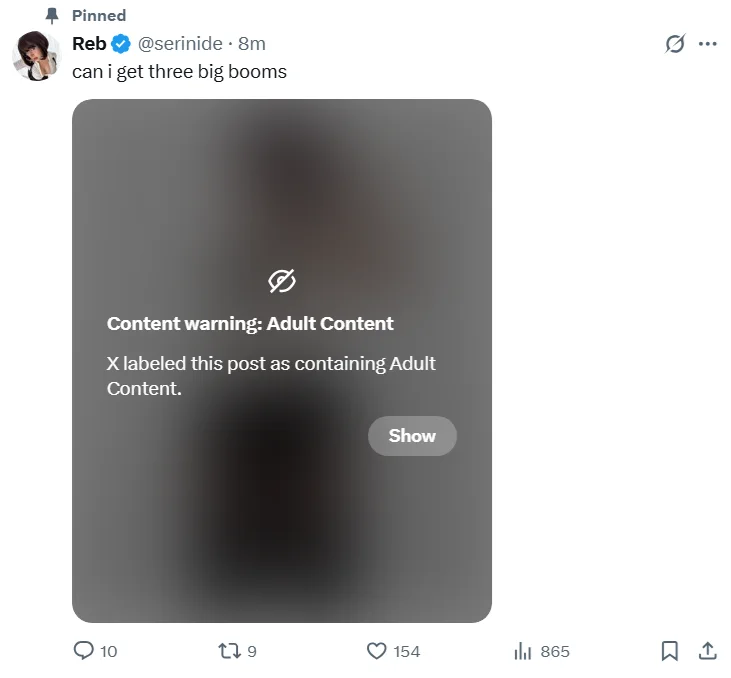This screenshot has width=731, height=678.
Task: Like the post with the heart icon
Action: coord(376,651)
